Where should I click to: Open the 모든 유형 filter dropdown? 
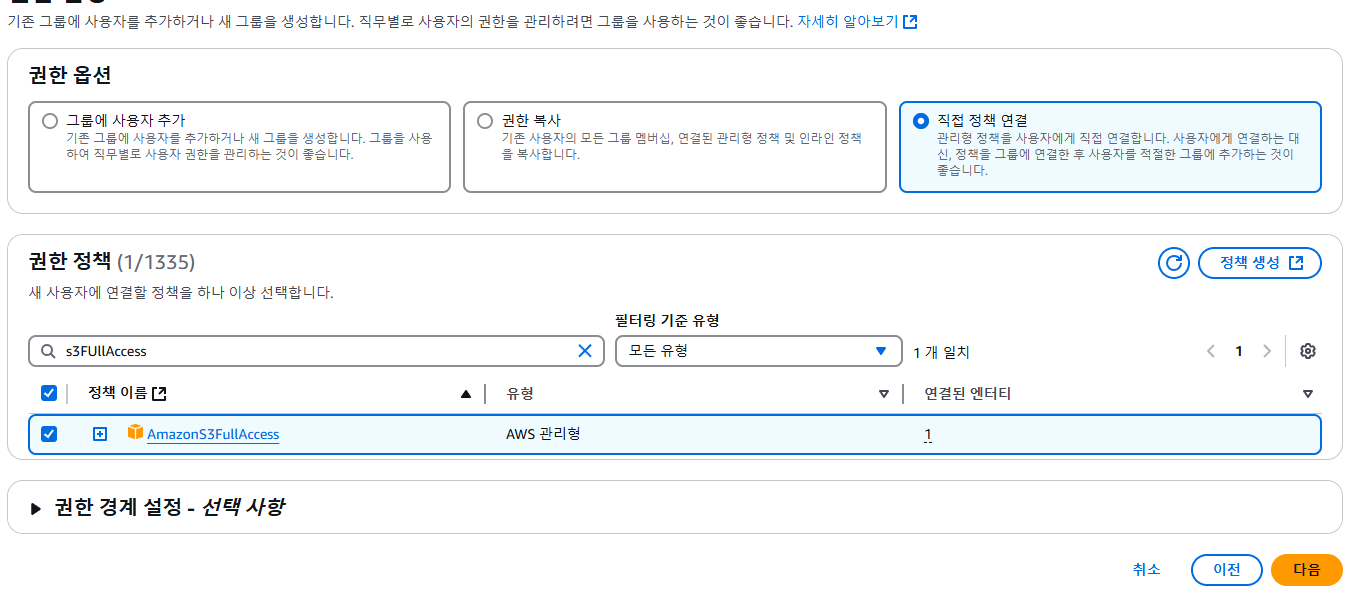pyautogui.click(x=759, y=351)
